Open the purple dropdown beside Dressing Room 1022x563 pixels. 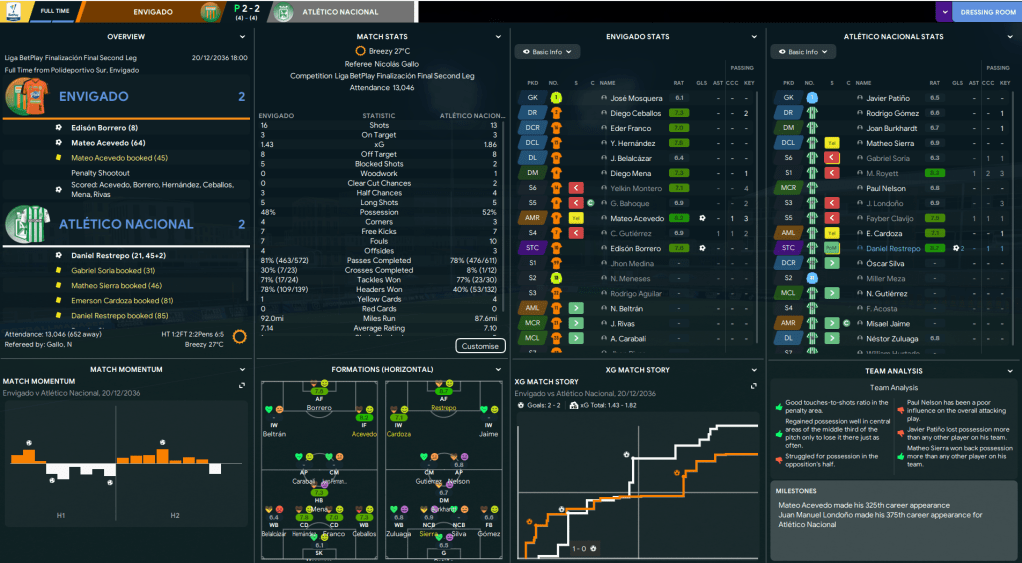pos(944,12)
